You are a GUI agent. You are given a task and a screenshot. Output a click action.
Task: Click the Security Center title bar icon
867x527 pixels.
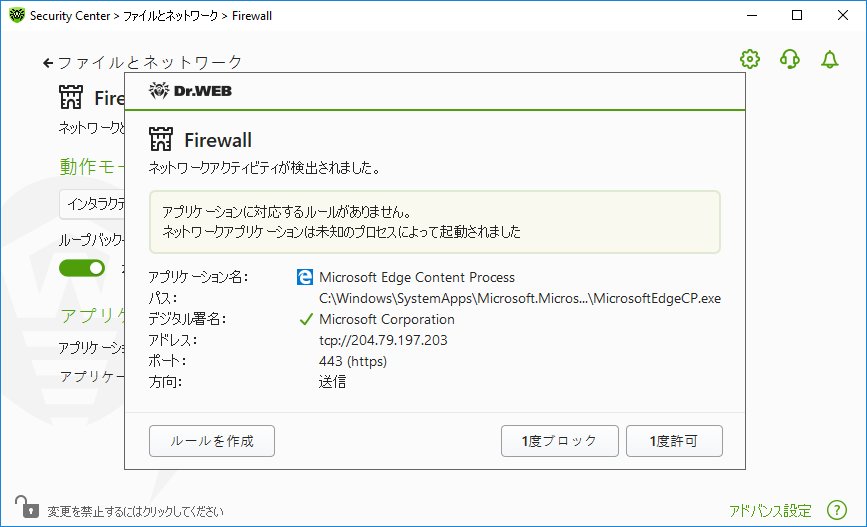coord(14,16)
